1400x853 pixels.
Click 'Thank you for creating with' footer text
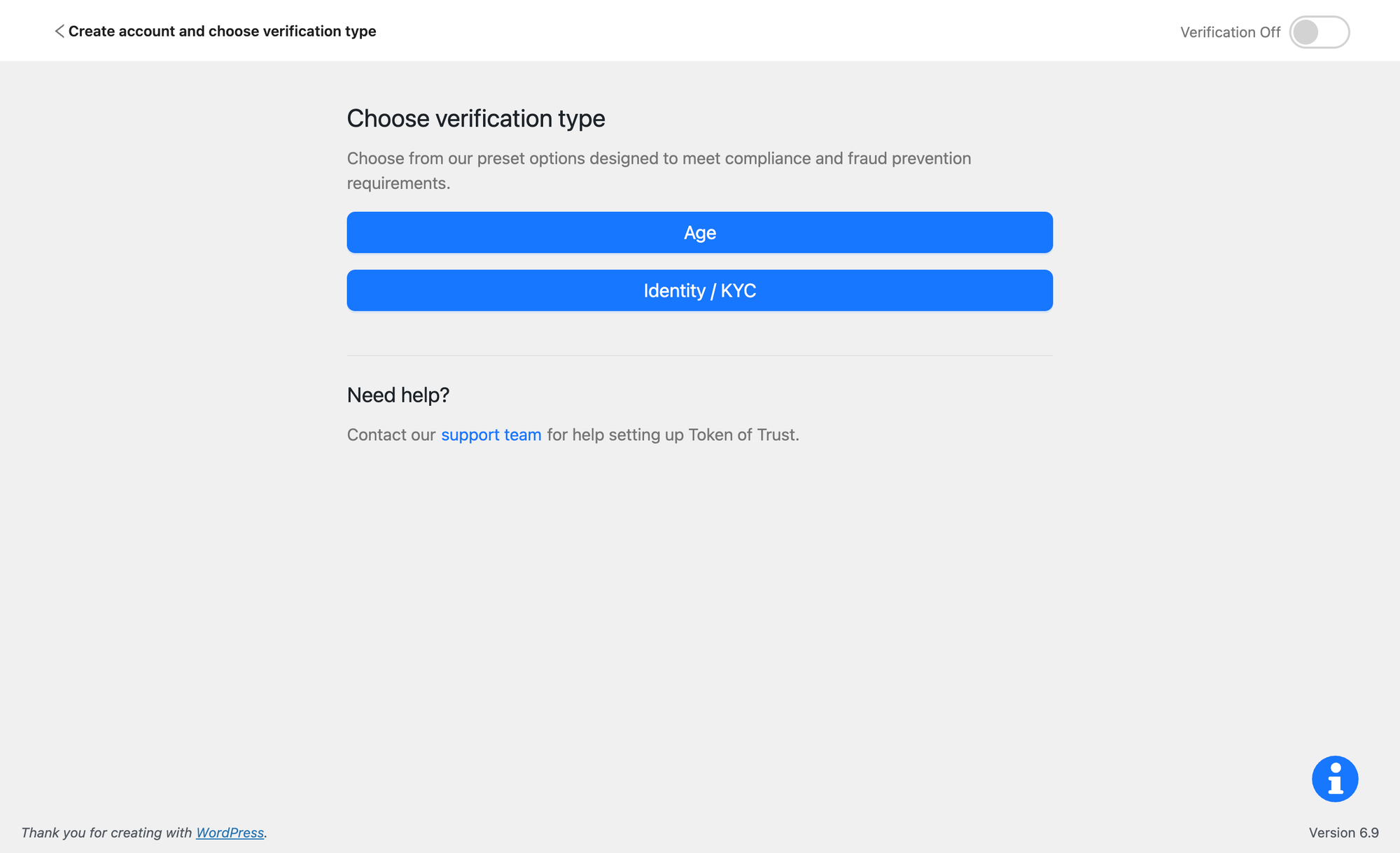coord(106,833)
